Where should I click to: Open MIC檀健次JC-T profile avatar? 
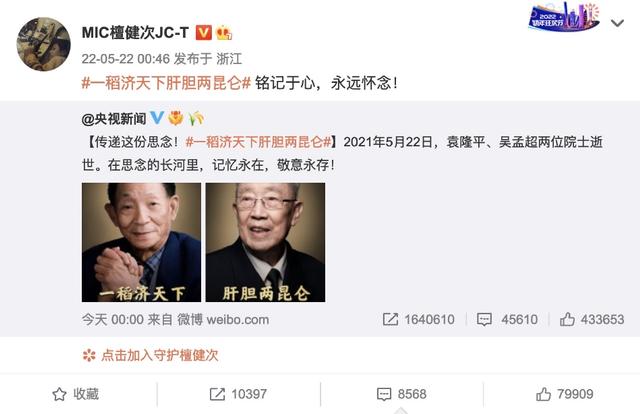pyautogui.click(x=43, y=44)
